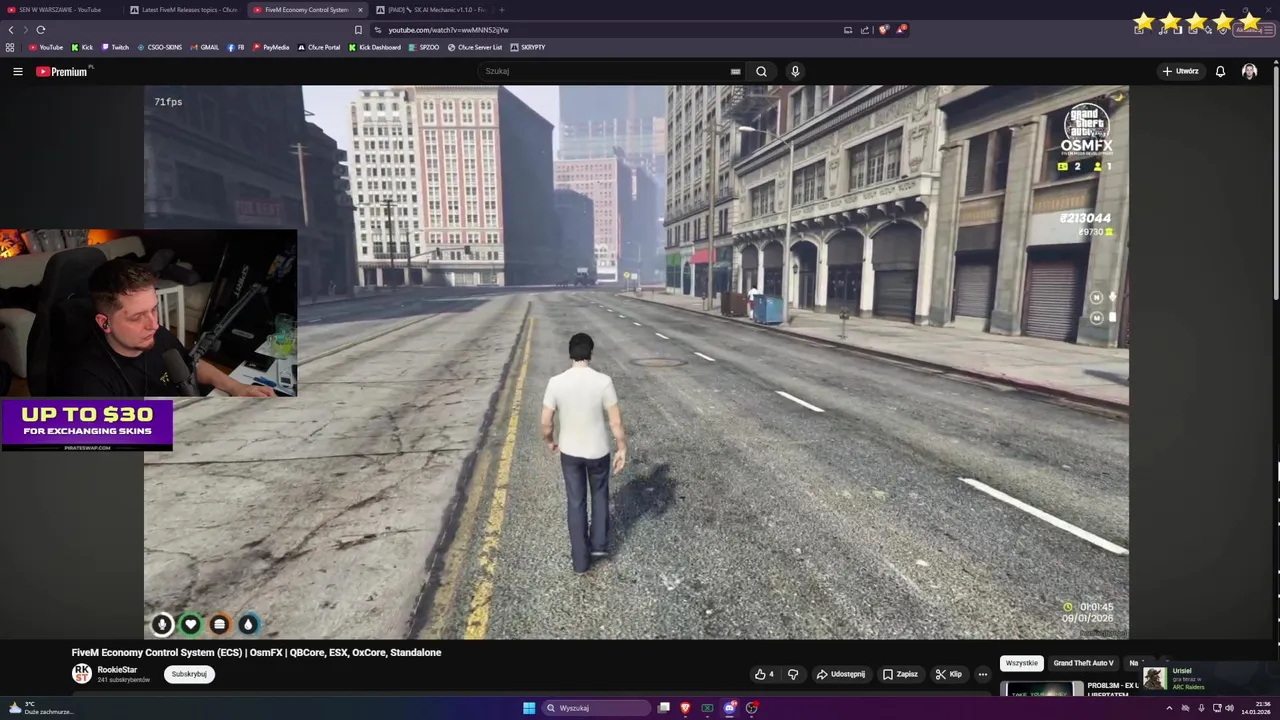
Task: Switch to SEN W WARSZAWIE YouTube tab
Action: (60, 10)
